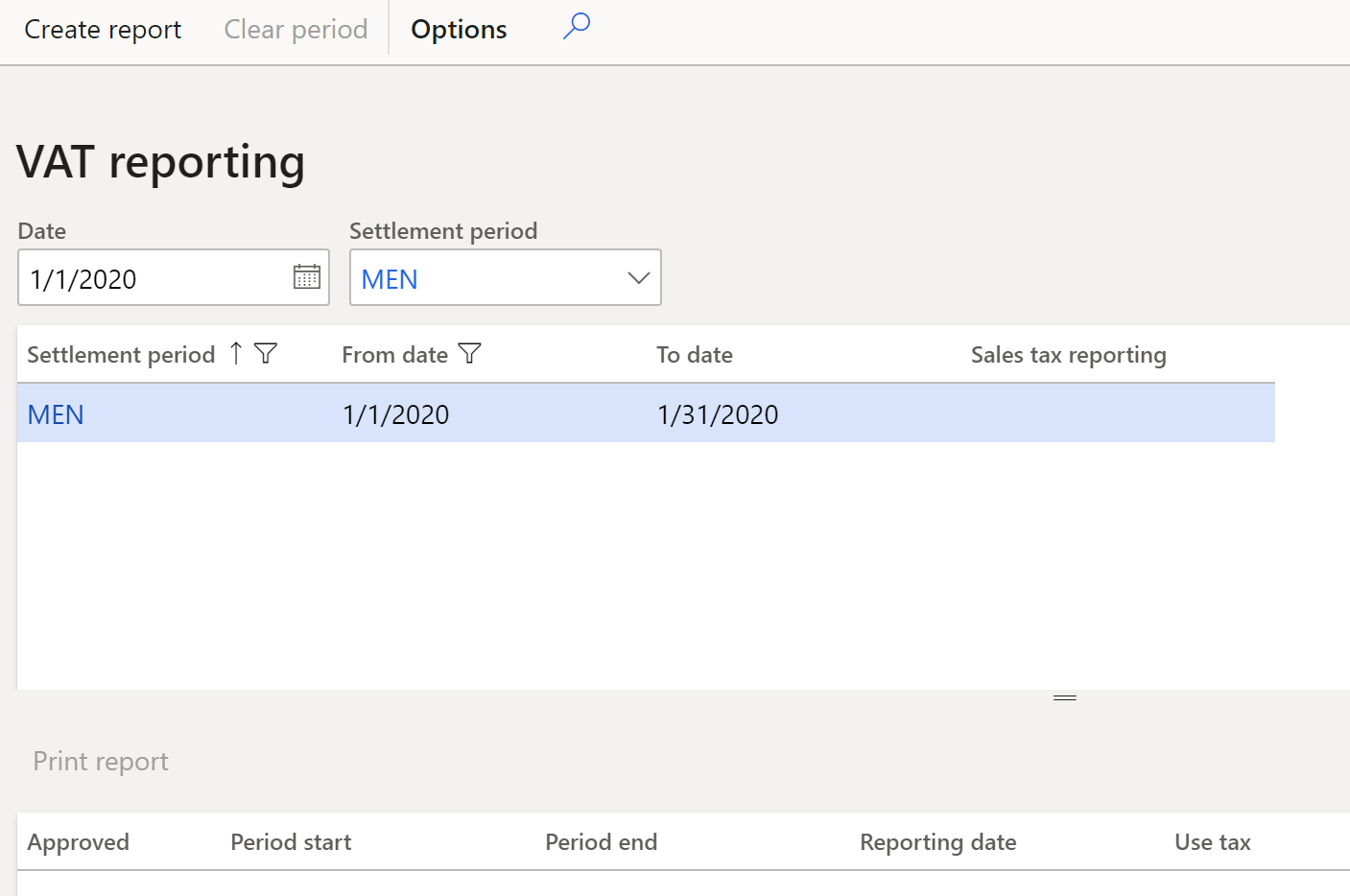Viewport: 1350px width, 896px height.
Task: Select the Create report menu item
Action: (x=102, y=29)
